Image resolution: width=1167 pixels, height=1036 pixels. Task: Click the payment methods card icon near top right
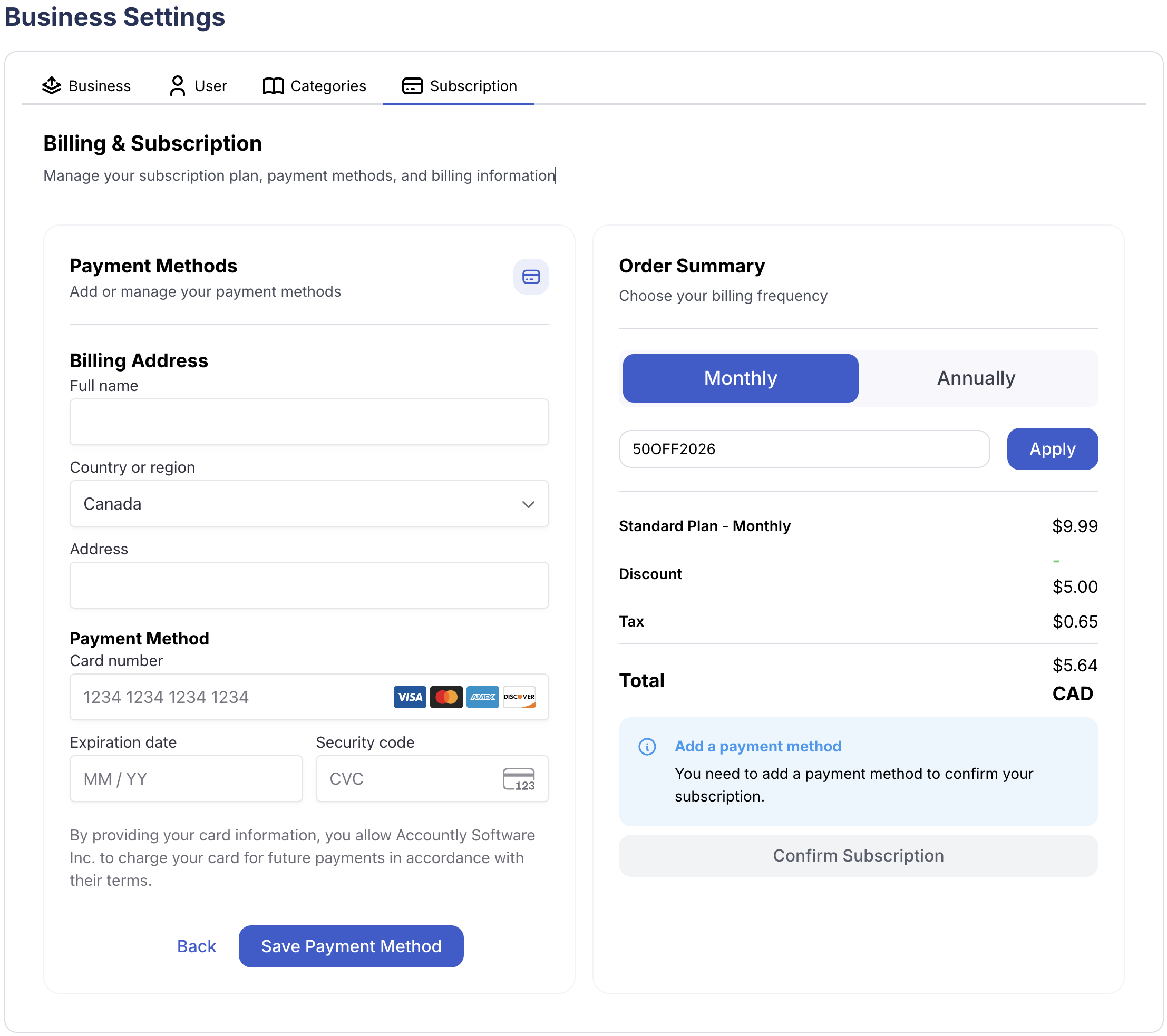click(530, 277)
